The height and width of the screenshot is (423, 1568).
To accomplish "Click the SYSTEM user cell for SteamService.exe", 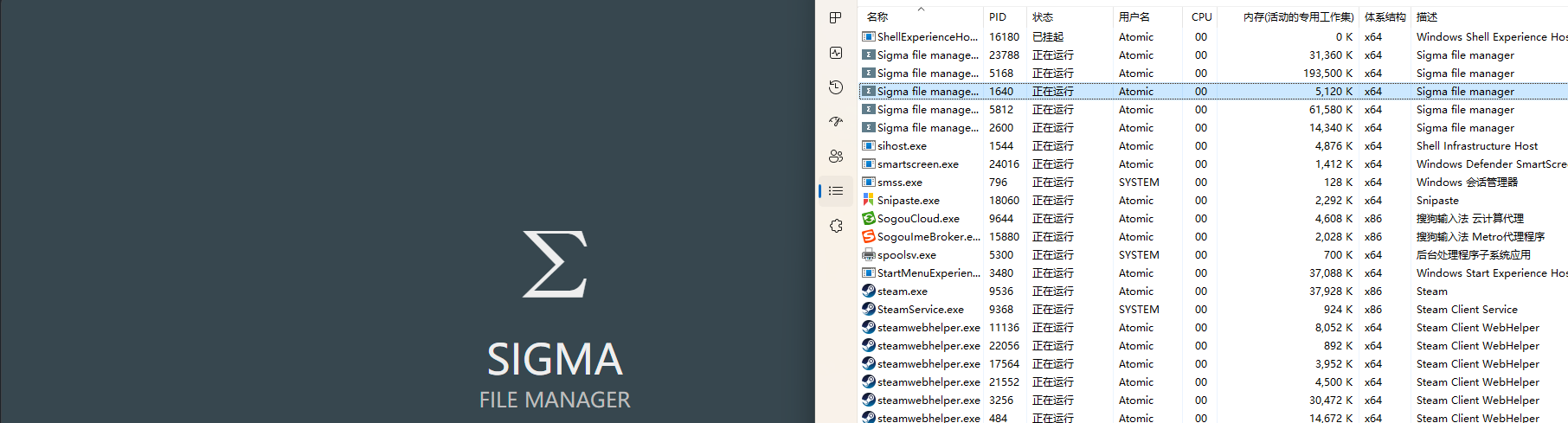I will coord(1139,309).
